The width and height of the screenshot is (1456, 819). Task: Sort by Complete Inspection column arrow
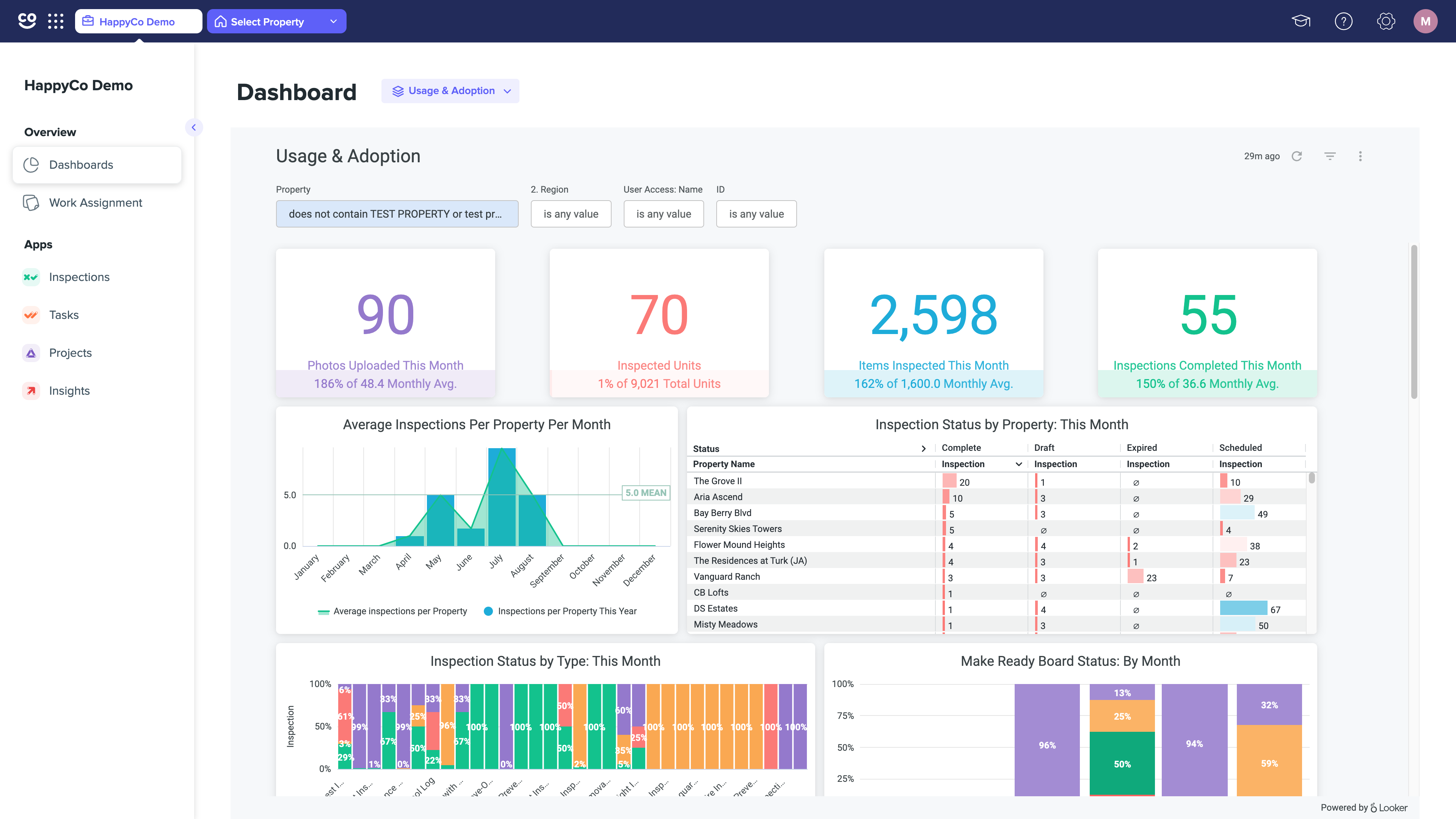(1018, 464)
